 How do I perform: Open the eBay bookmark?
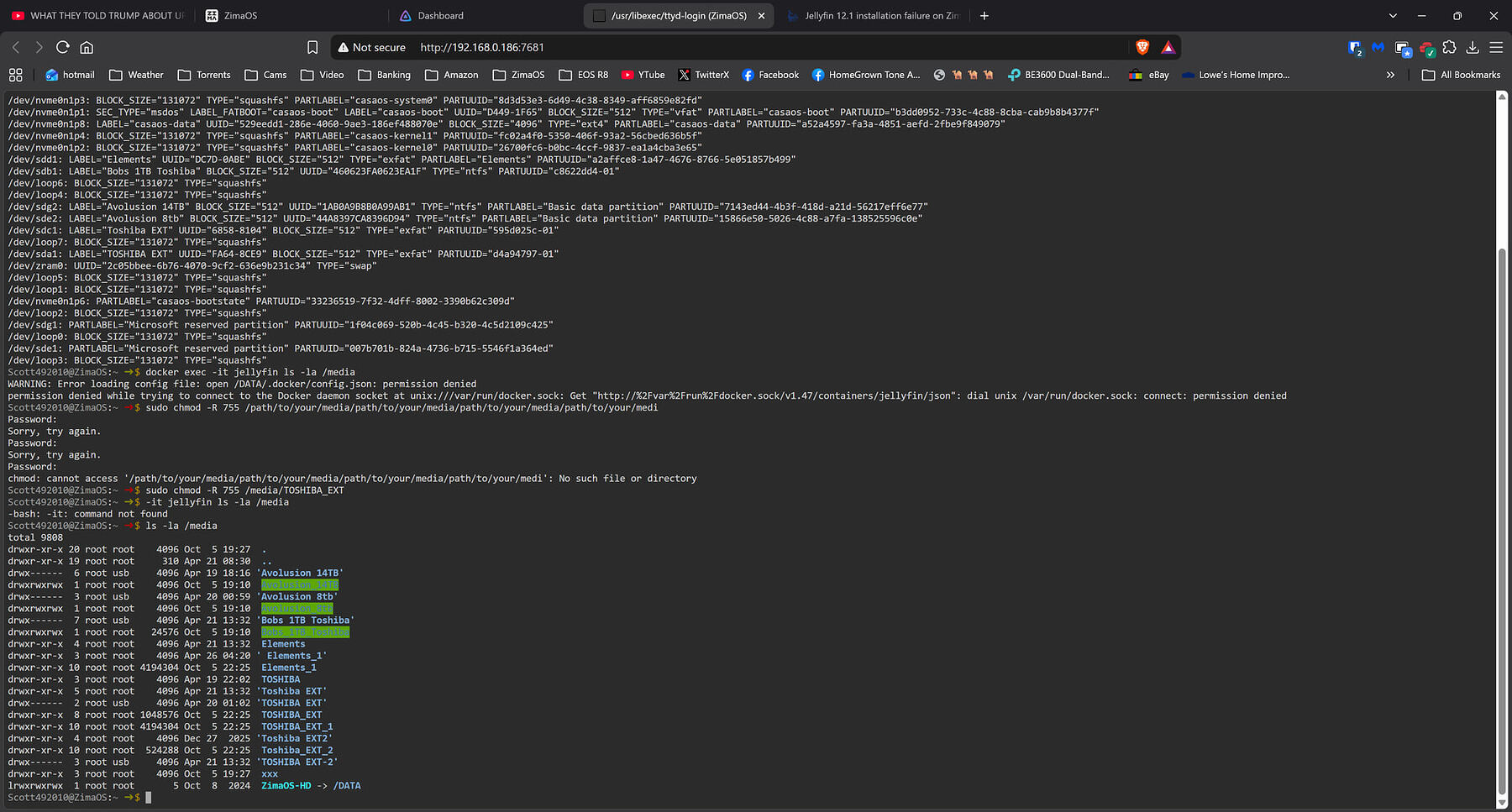click(x=1149, y=75)
